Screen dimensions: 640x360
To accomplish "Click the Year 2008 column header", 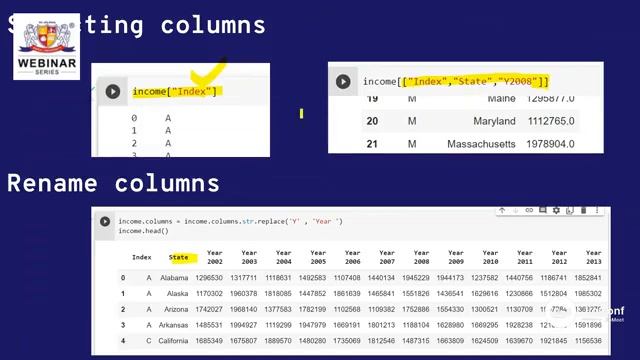I will tap(421, 257).
